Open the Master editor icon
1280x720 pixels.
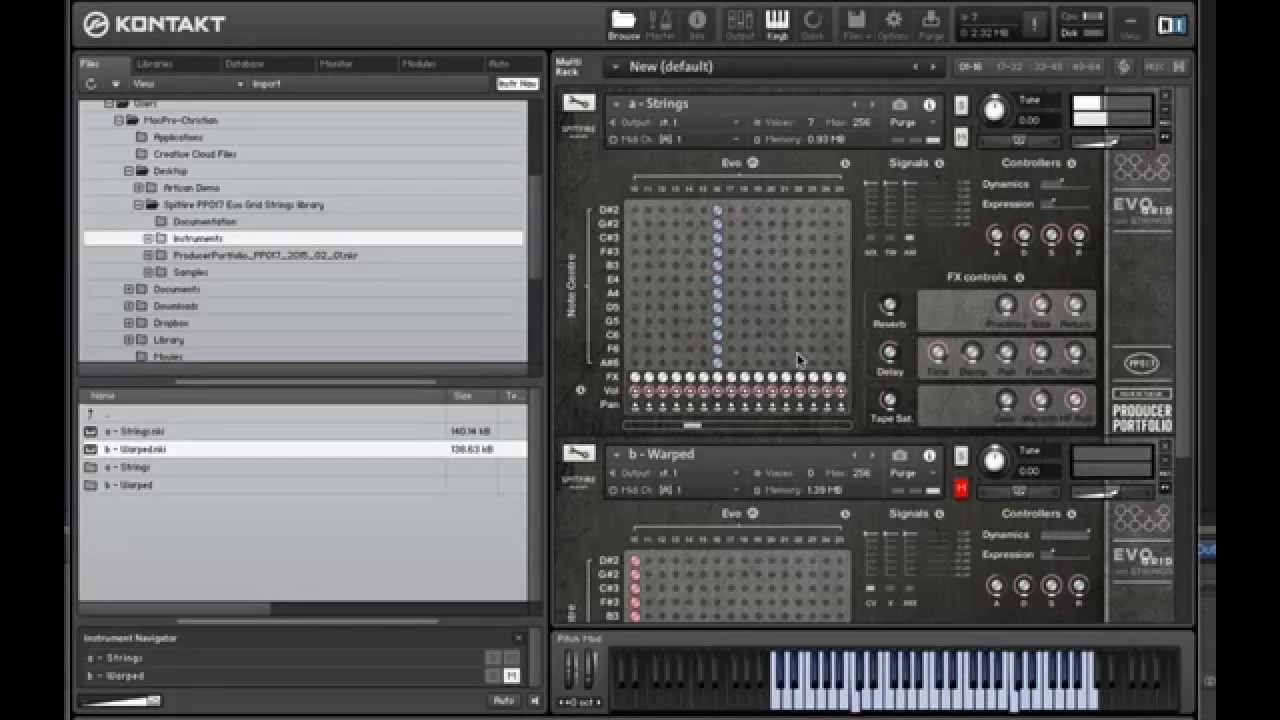pyautogui.click(x=660, y=24)
